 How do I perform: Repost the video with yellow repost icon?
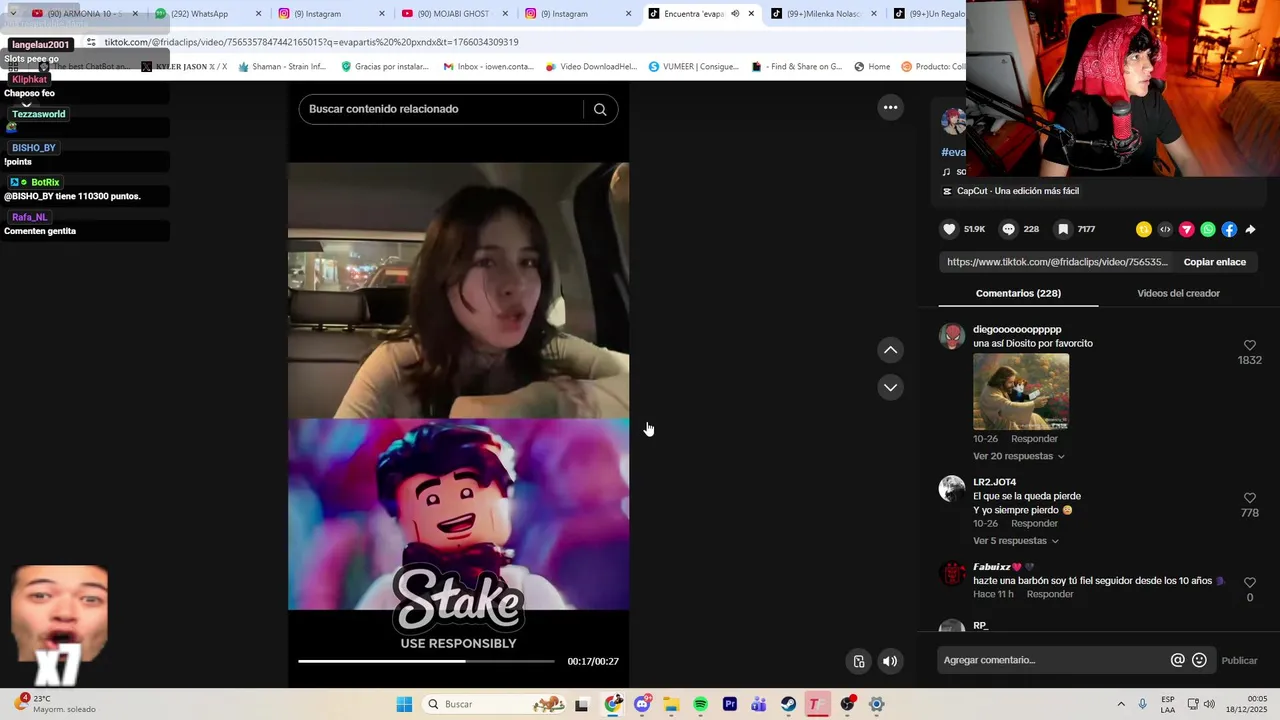tap(1144, 229)
